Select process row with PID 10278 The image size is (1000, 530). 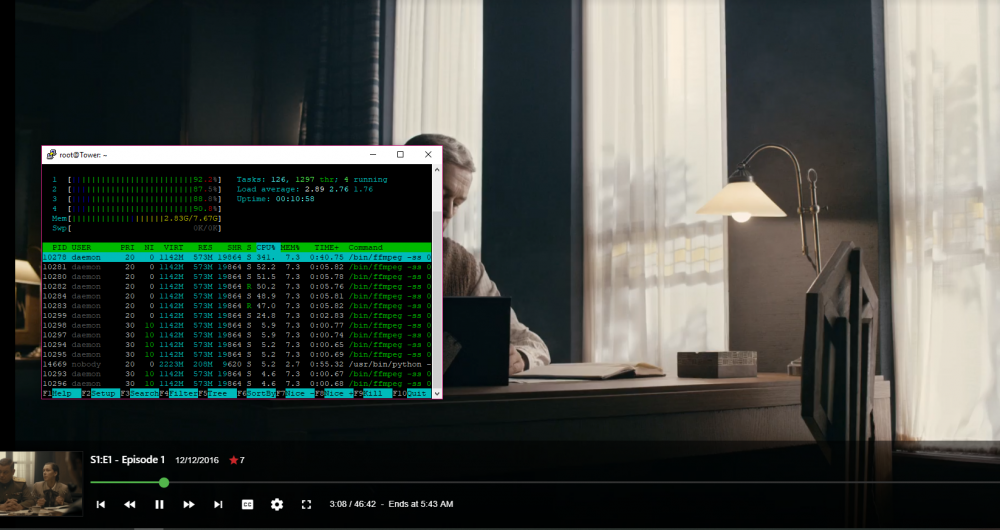pyautogui.click(x=237, y=257)
